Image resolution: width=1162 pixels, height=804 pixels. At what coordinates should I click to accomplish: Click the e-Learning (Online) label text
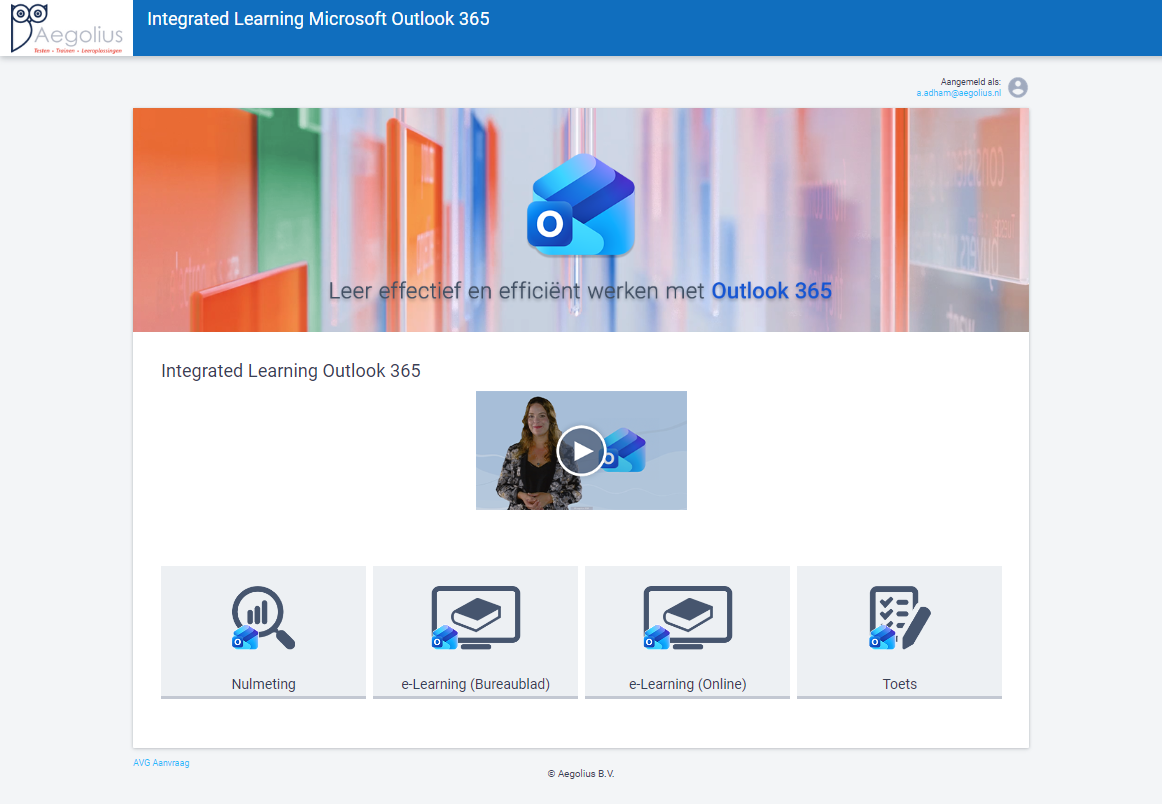tap(687, 685)
